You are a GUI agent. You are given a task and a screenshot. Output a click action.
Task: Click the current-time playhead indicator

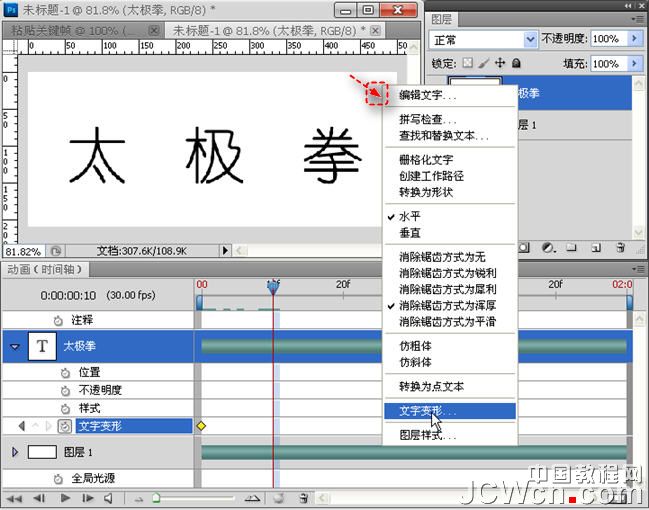point(273,286)
